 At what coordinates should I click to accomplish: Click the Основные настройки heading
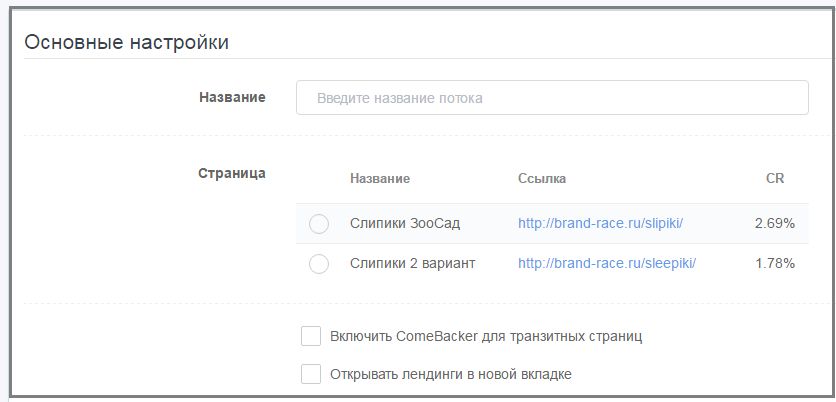coord(126,42)
